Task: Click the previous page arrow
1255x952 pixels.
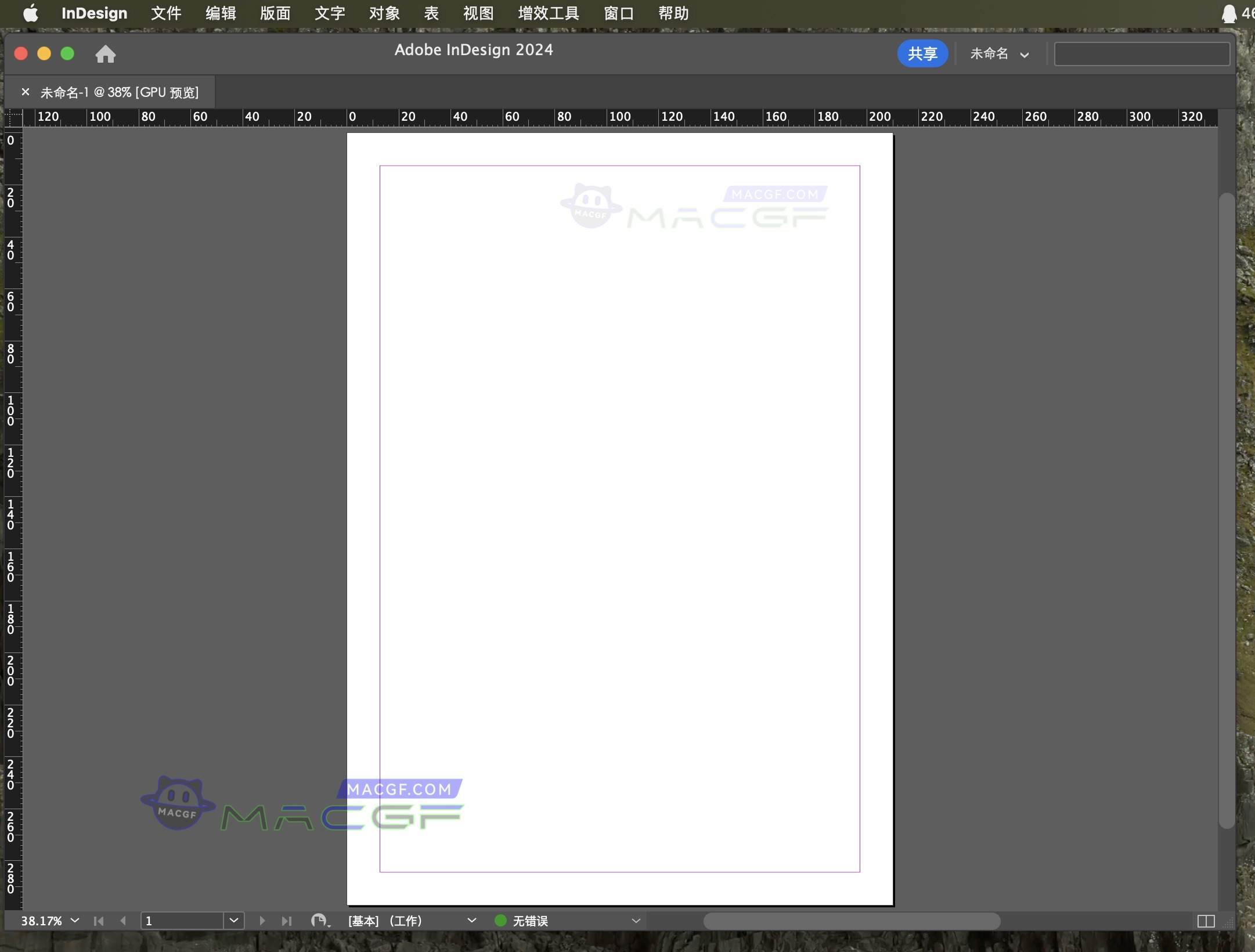Action: coord(123,921)
